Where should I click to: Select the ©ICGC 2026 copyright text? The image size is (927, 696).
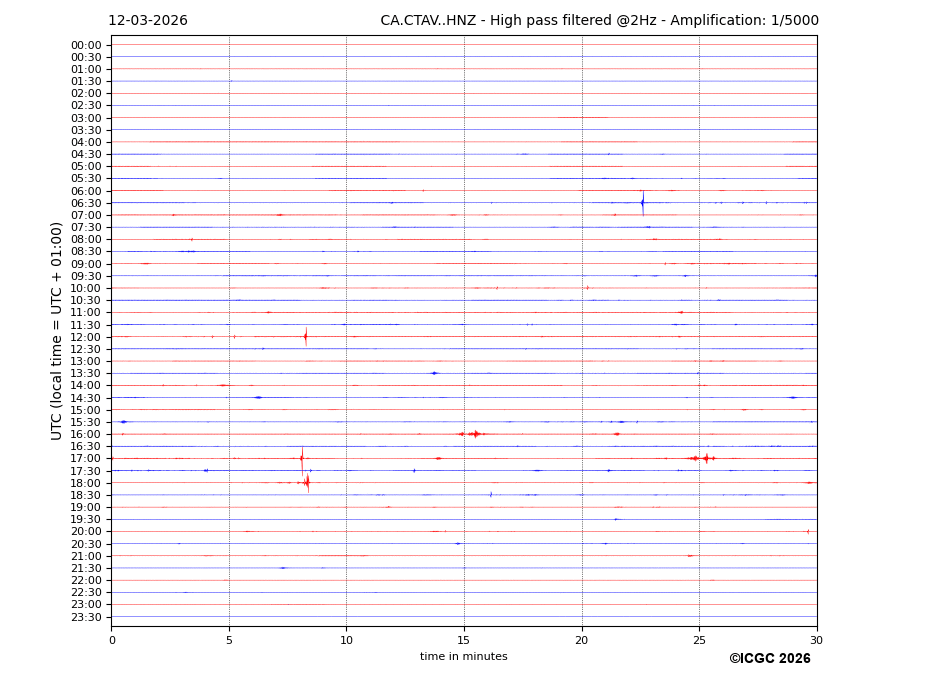tap(769, 659)
